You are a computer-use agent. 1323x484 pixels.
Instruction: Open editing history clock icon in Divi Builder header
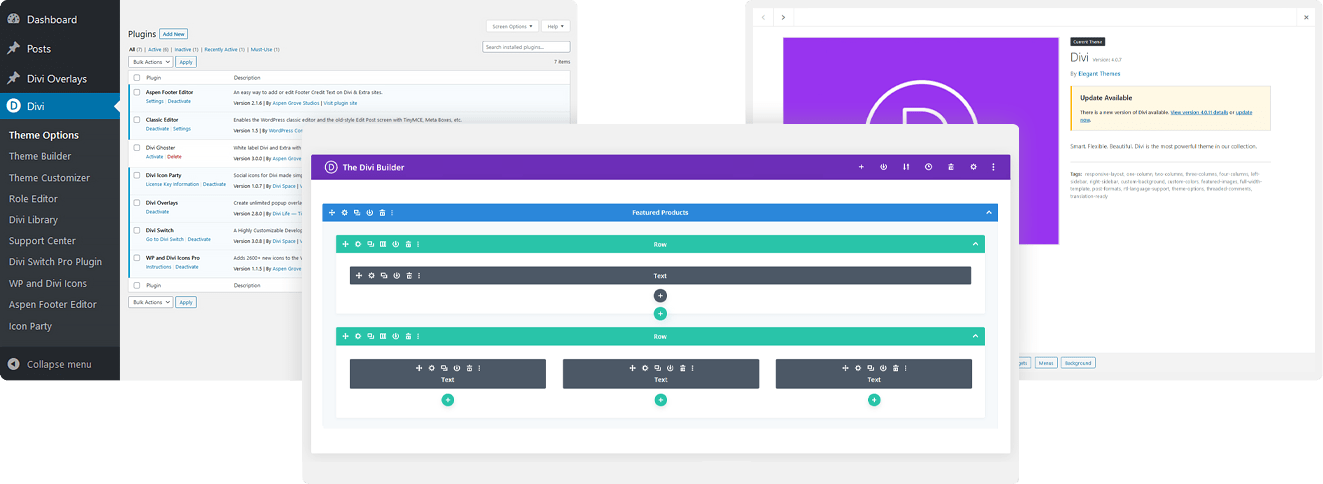tap(928, 167)
